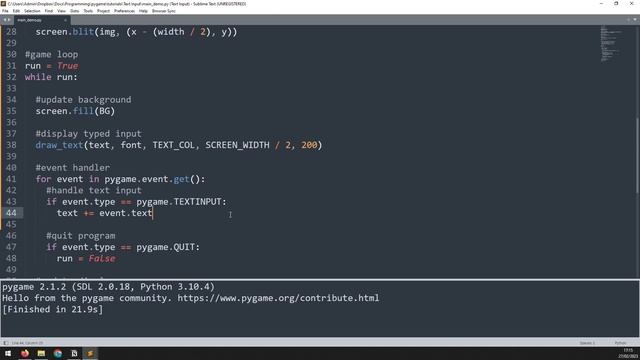This screenshot has height=360, width=640.
Task: Open the Tools menu
Action: 88,11
